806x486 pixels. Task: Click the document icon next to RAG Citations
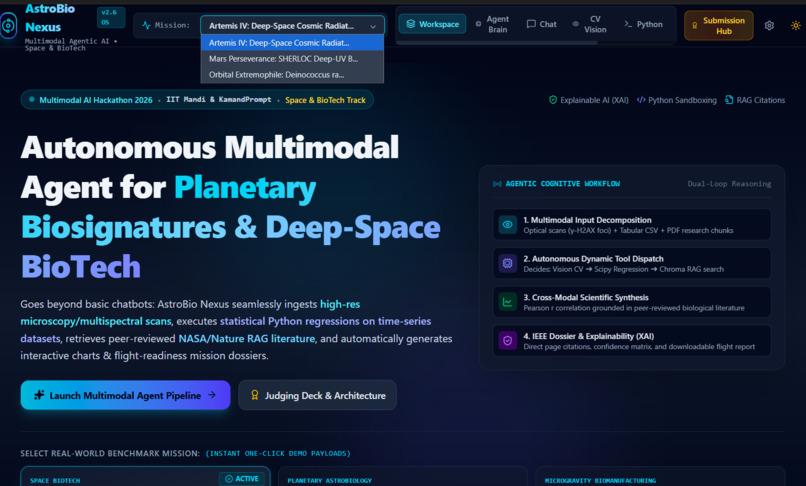(x=729, y=100)
